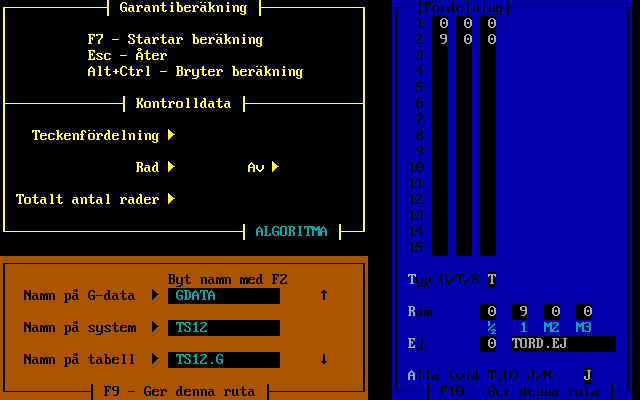
Task: Click second column cell of Fördelning row 1
Action: pos(464,24)
